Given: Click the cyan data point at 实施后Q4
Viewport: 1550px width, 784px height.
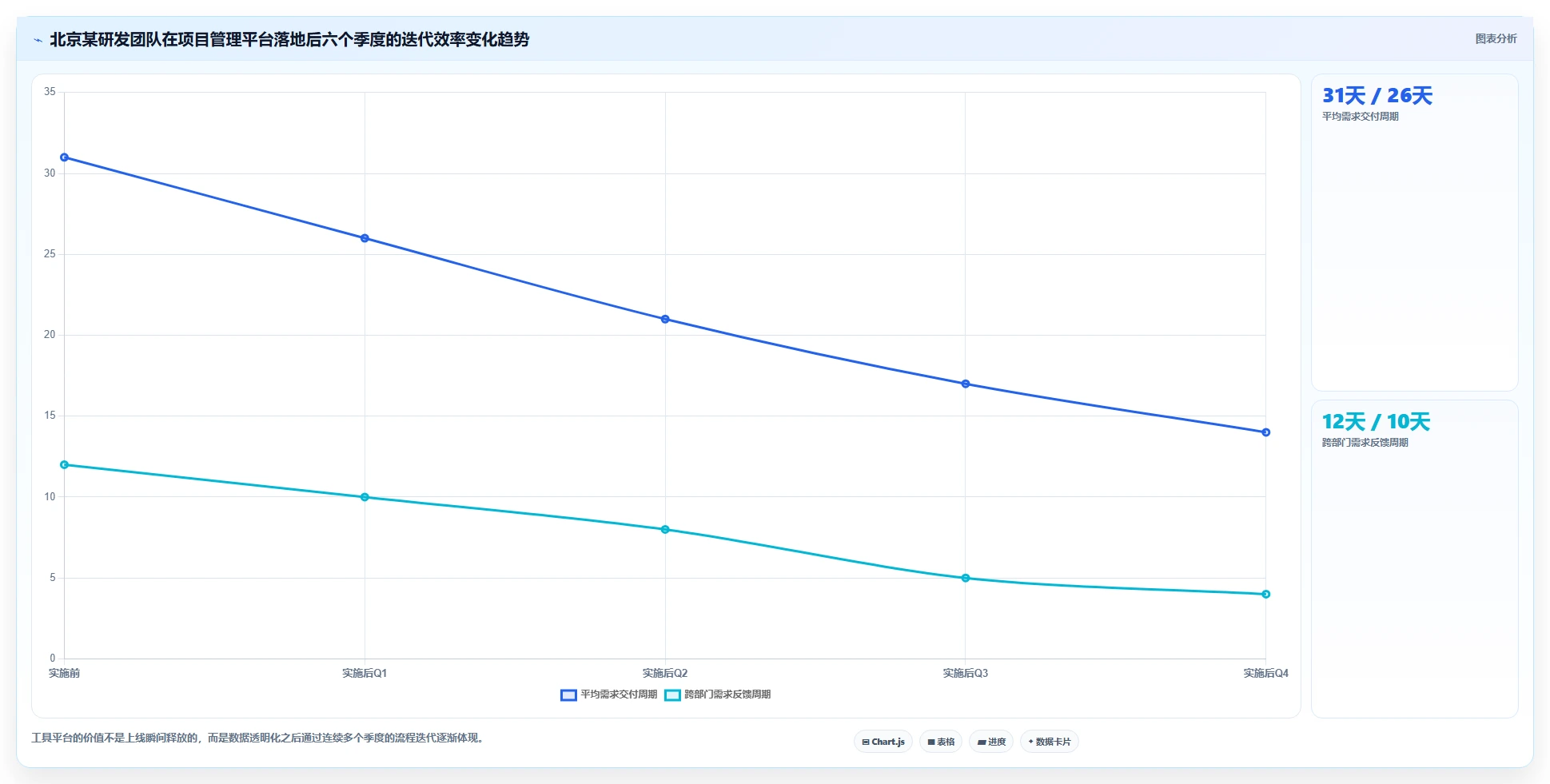Looking at the screenshot, I should click(x=1266, y=594).
